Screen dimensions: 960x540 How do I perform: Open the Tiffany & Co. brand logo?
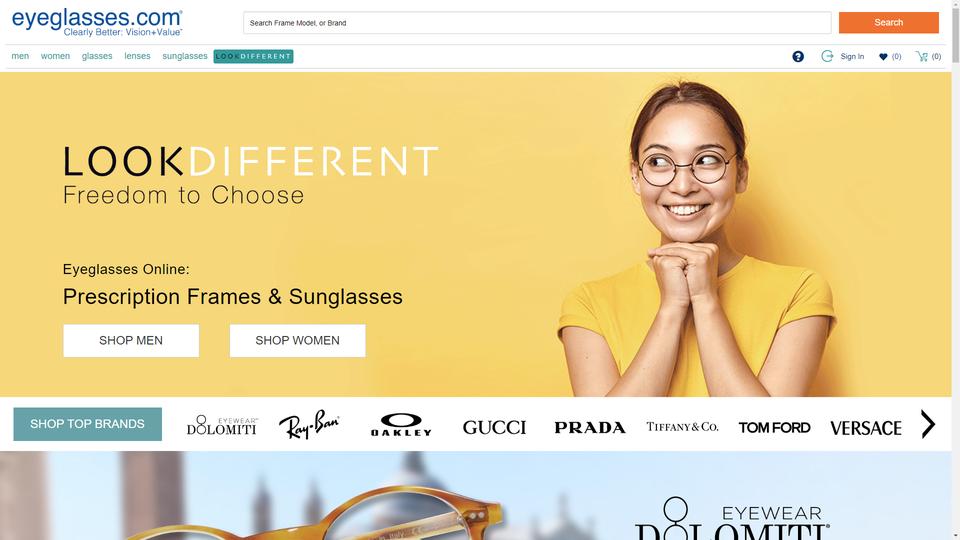(682, 427)
